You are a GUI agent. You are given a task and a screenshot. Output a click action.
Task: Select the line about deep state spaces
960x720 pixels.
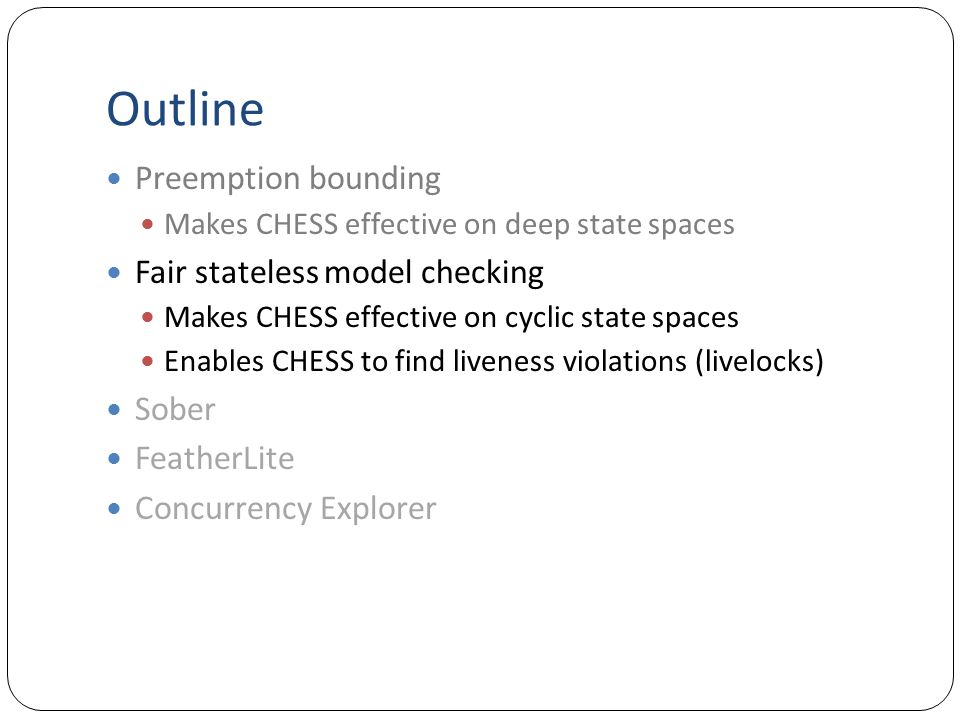point(449,225)
